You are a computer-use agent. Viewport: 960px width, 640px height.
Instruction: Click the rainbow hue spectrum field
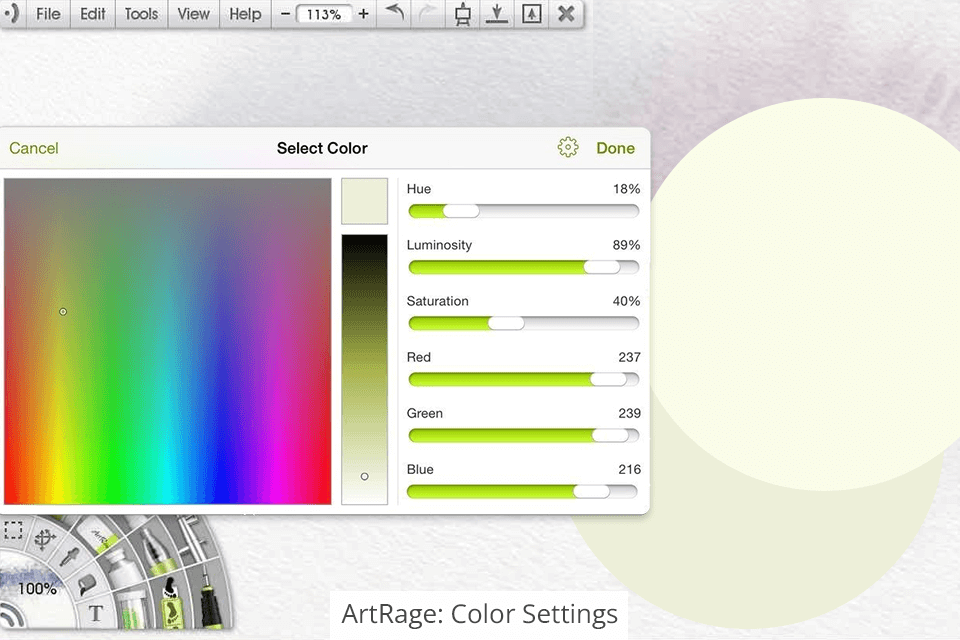(167, 341)
